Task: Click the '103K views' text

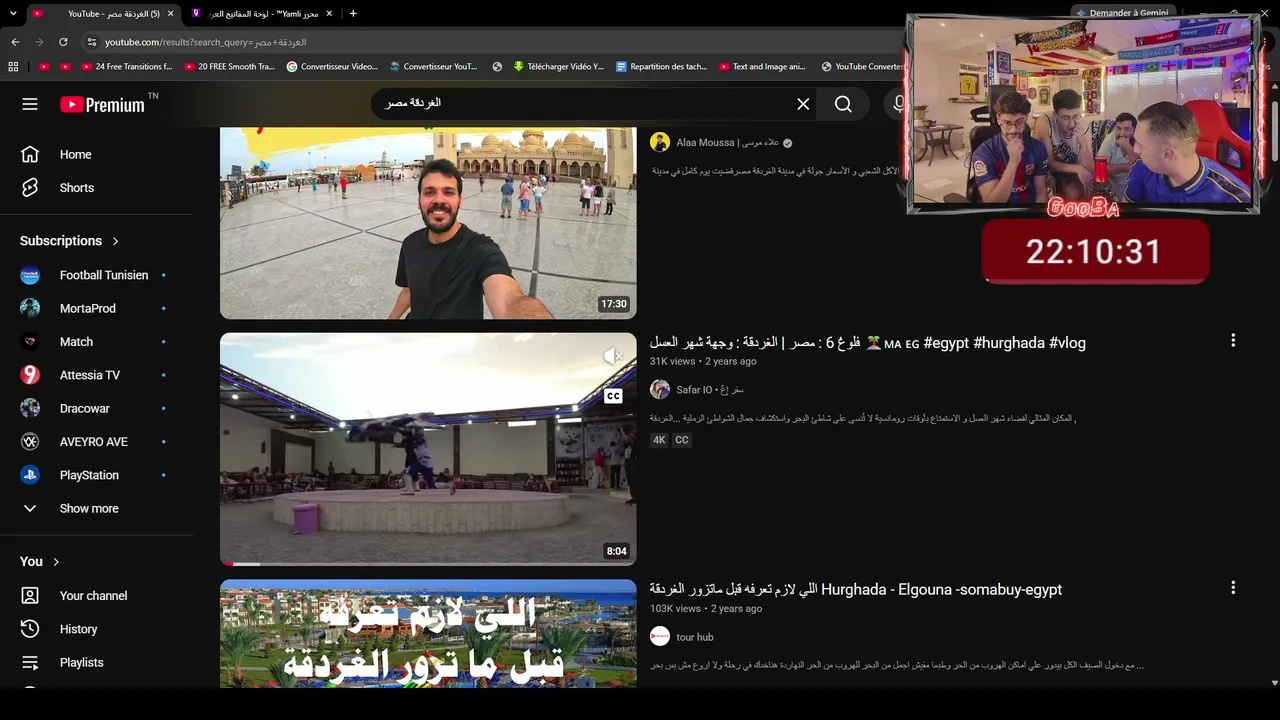Action: pos(675,609)
